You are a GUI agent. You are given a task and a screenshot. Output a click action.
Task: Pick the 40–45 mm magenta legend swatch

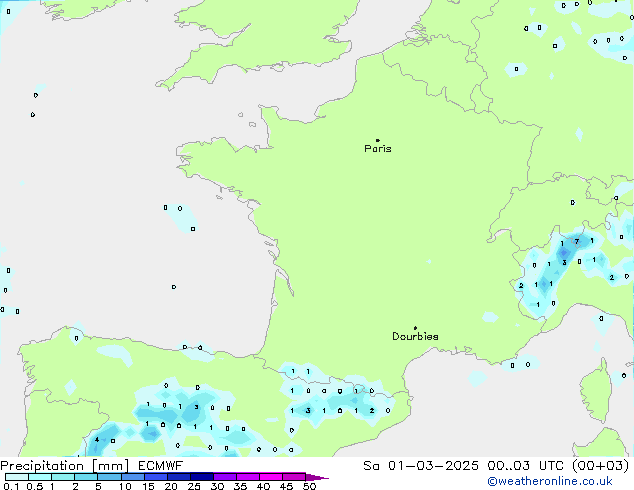271,477
